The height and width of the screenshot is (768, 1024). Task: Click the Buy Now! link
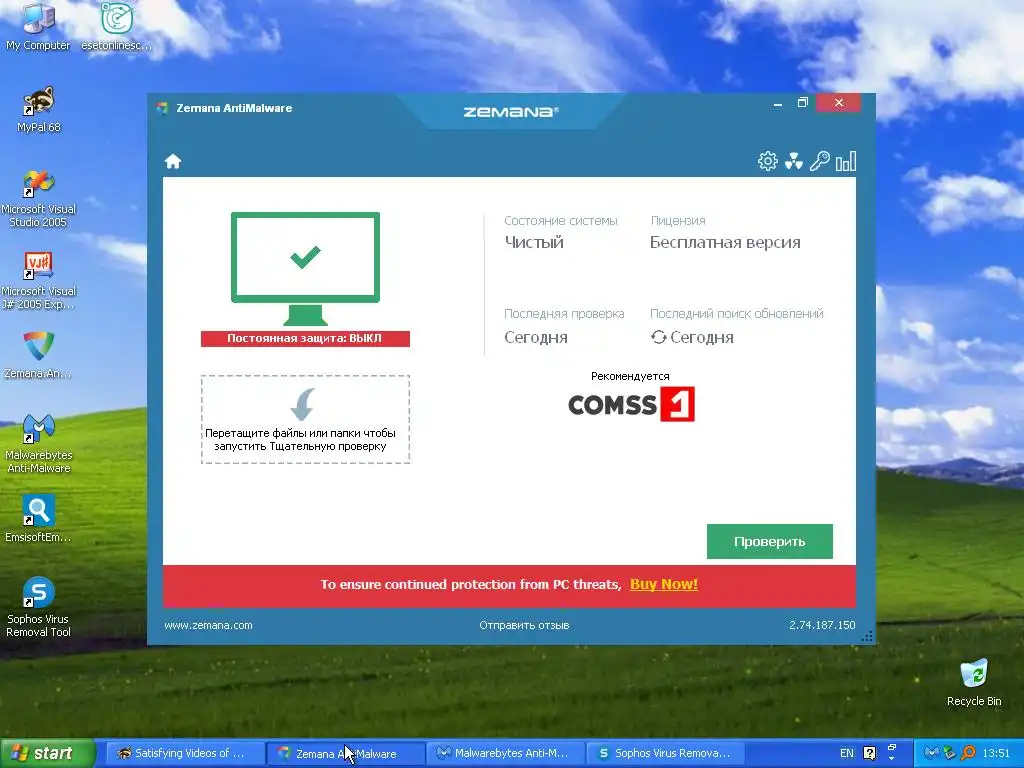pos(664,584)
